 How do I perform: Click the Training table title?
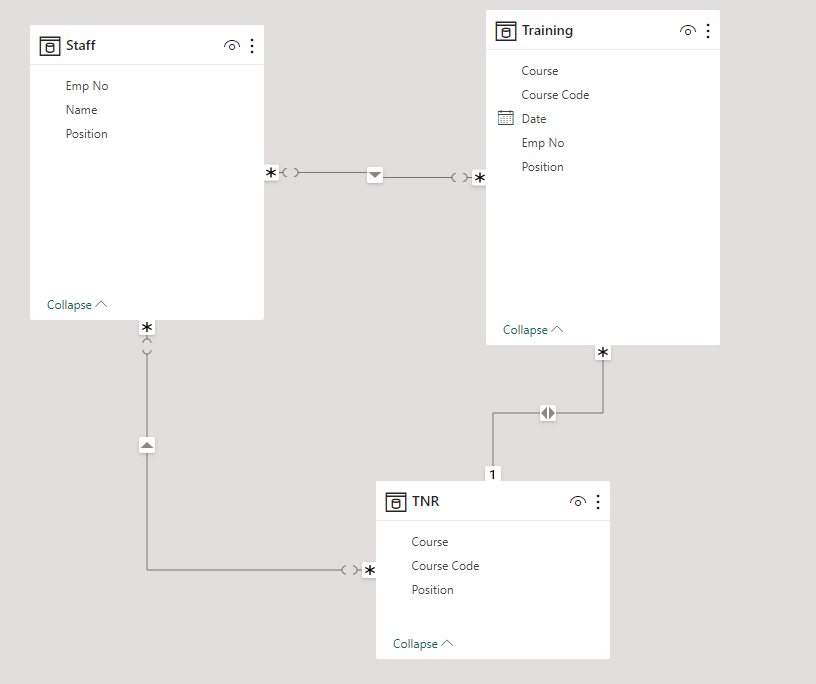point(547,31)
